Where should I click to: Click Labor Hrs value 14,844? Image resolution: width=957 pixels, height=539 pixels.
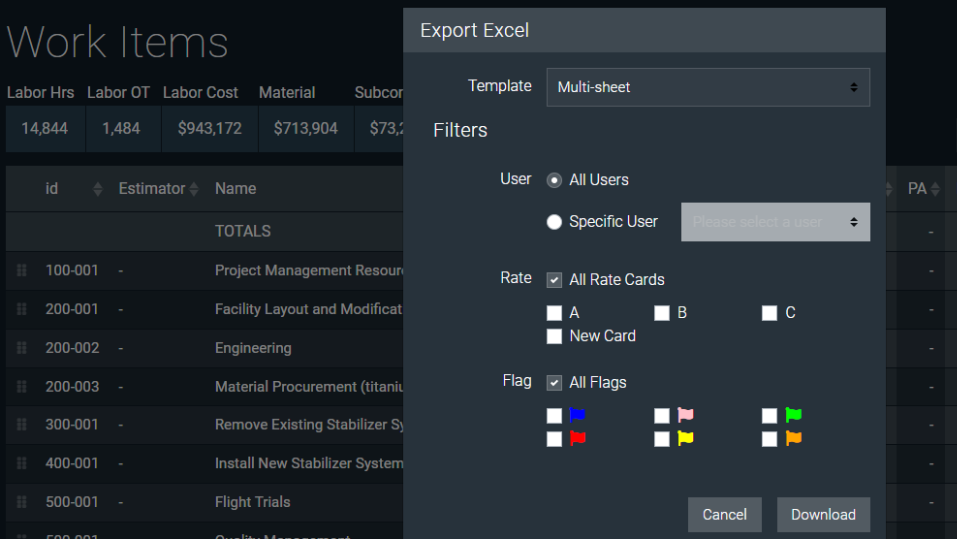point(45,128)
